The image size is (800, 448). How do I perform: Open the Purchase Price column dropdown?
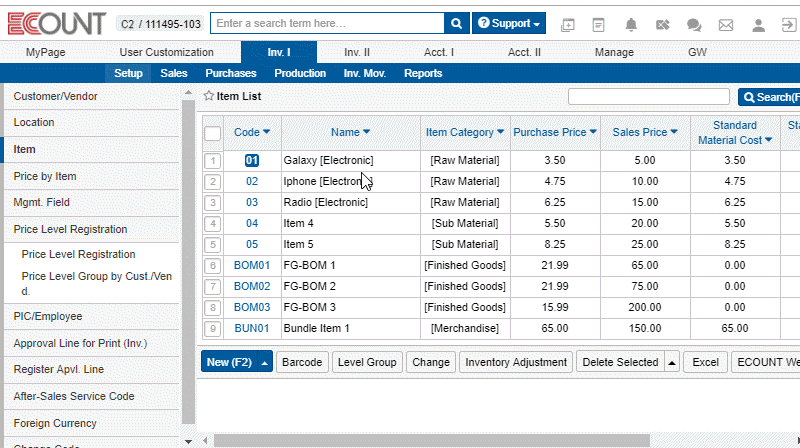(x=593, y=132)
